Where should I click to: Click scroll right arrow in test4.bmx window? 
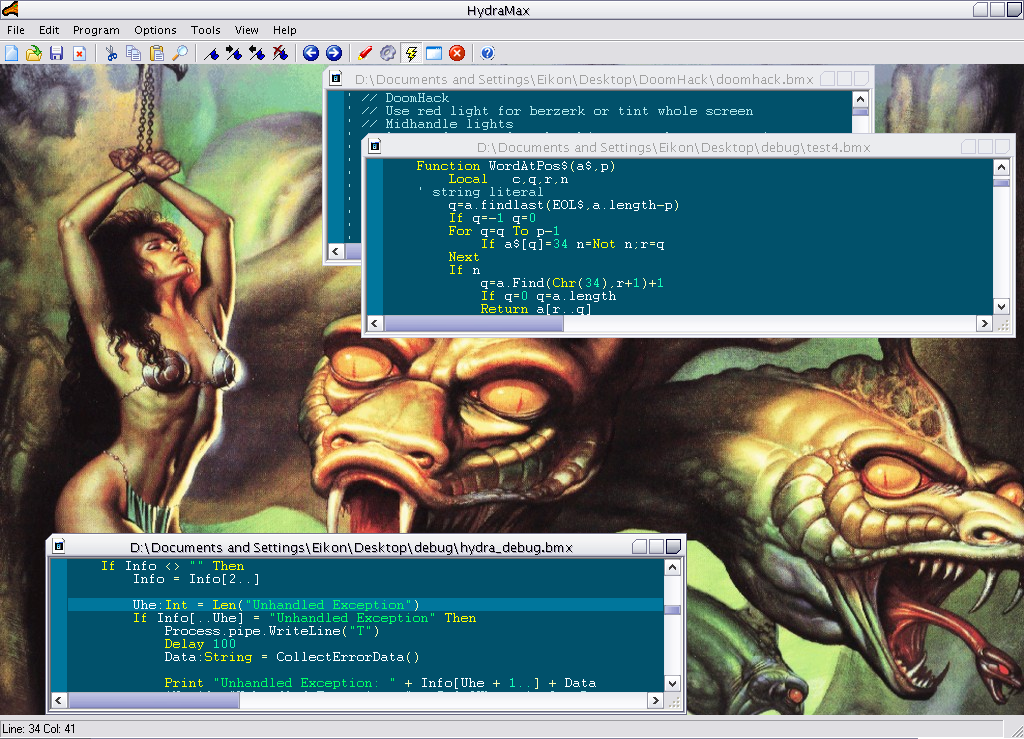[x=984, y=324]
